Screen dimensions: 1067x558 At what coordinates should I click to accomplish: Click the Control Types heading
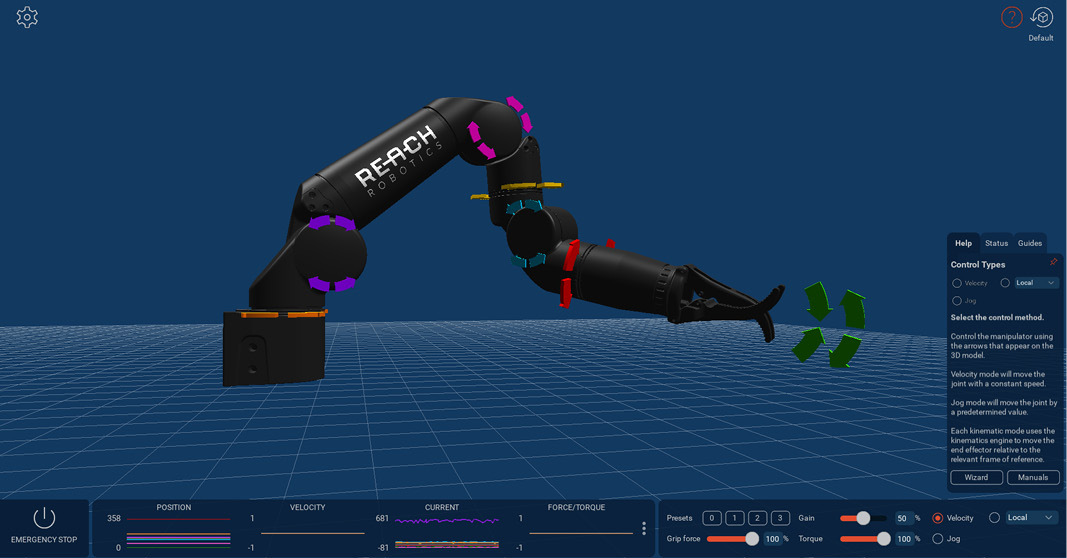(x=978, y=264)
